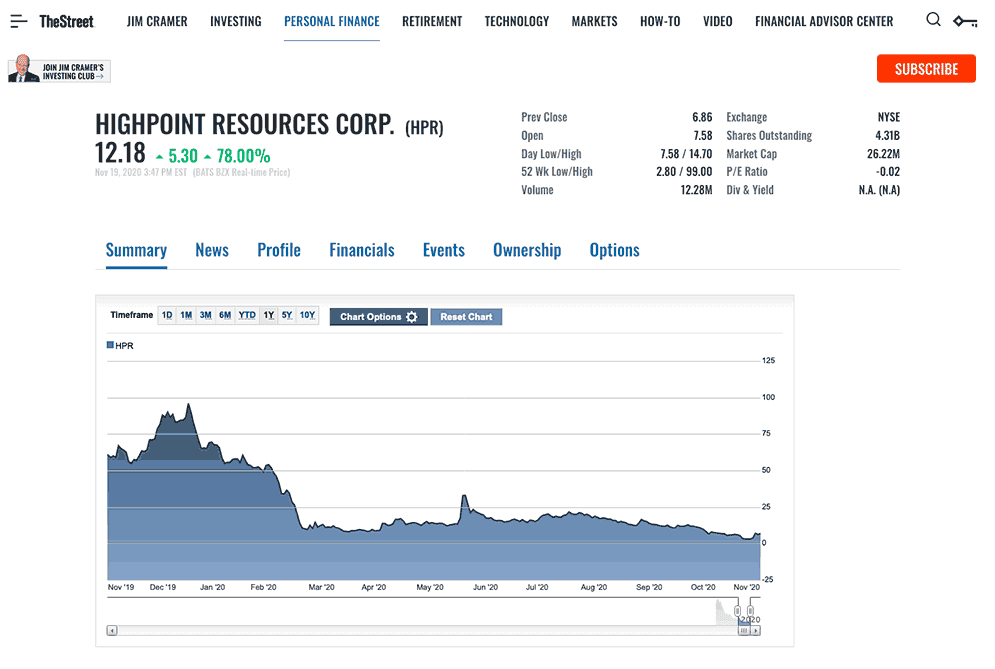The width and height of the screenshot is (995, 669).
Task: Set chart timeframe to 5Y
Action: [287, 315]
